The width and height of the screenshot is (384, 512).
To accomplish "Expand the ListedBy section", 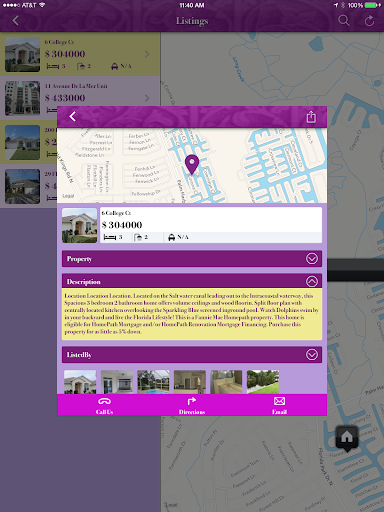I will (192, 355).
